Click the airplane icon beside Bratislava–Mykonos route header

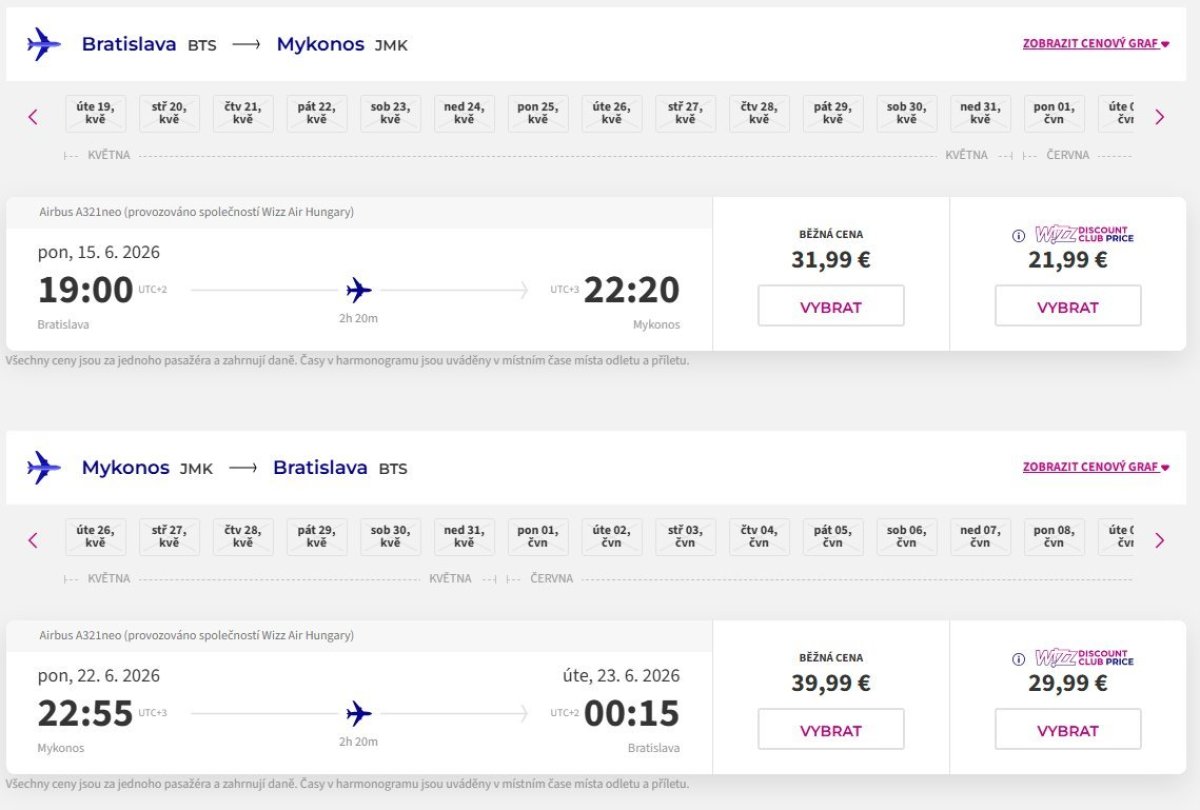point(44,44)
